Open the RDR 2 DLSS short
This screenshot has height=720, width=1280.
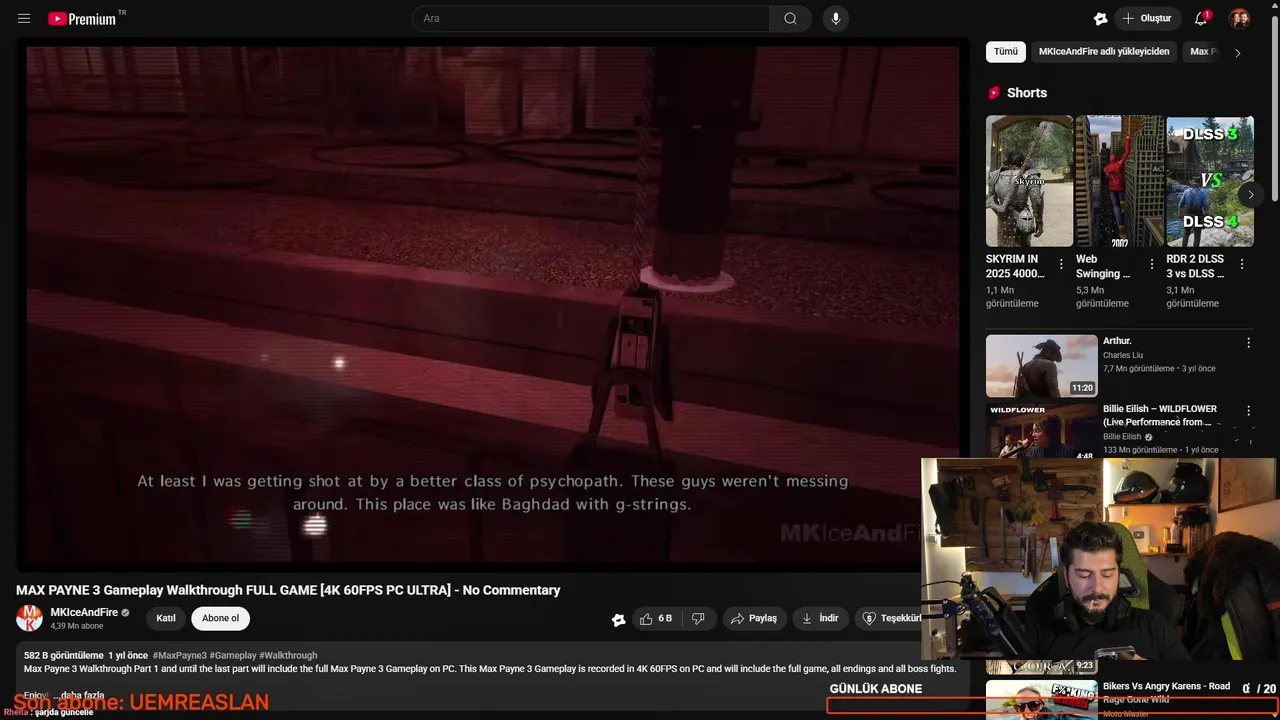pyautogui.click(x=1209, y=181)
